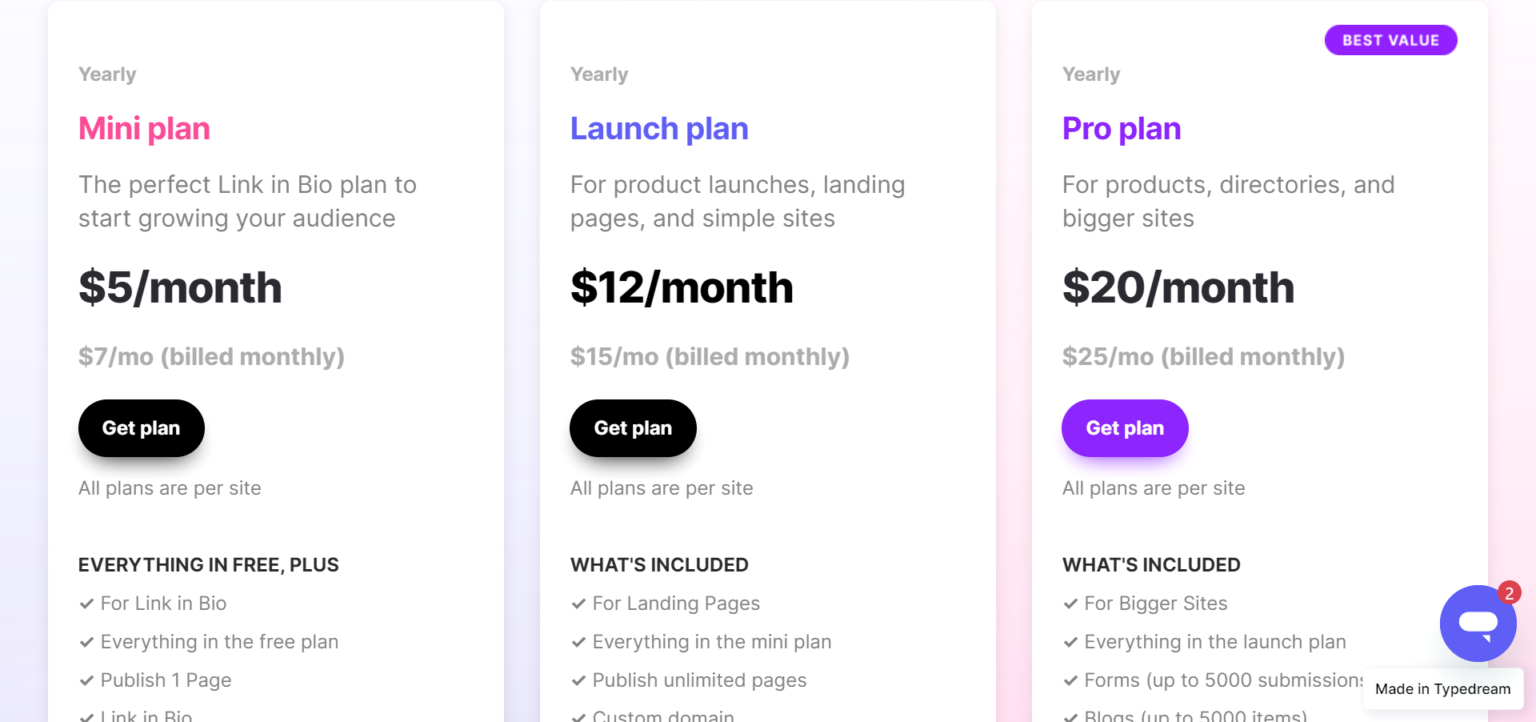Click the purple Get plan button for Pro
Screen dimensions: 1536x722
tap(1124, 427)
